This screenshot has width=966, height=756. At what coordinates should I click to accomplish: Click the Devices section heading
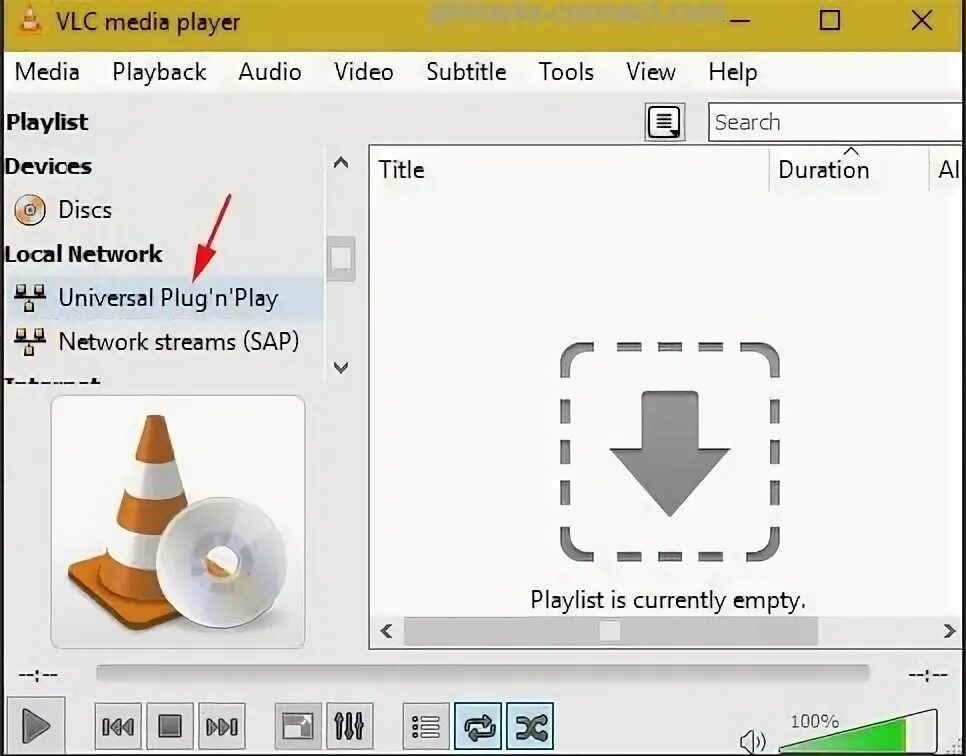[48, 166]
